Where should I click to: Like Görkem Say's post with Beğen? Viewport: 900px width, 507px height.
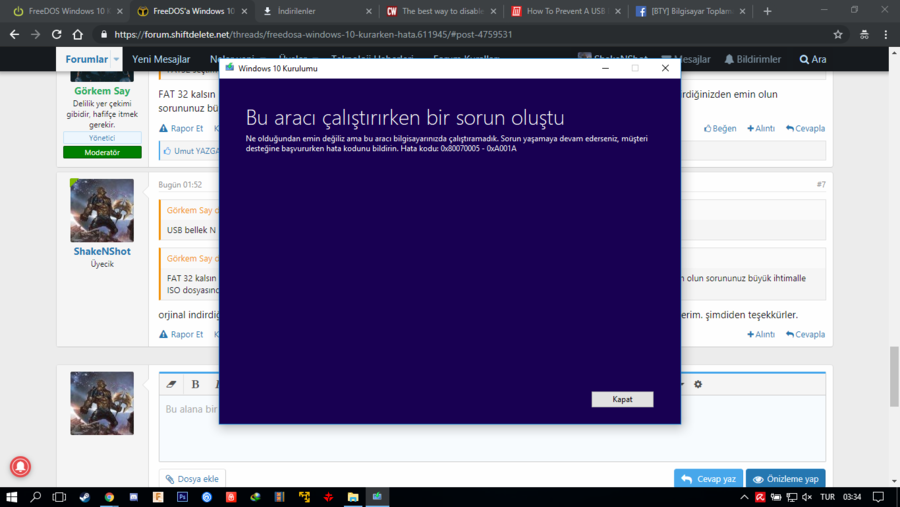tap(720, 128)
